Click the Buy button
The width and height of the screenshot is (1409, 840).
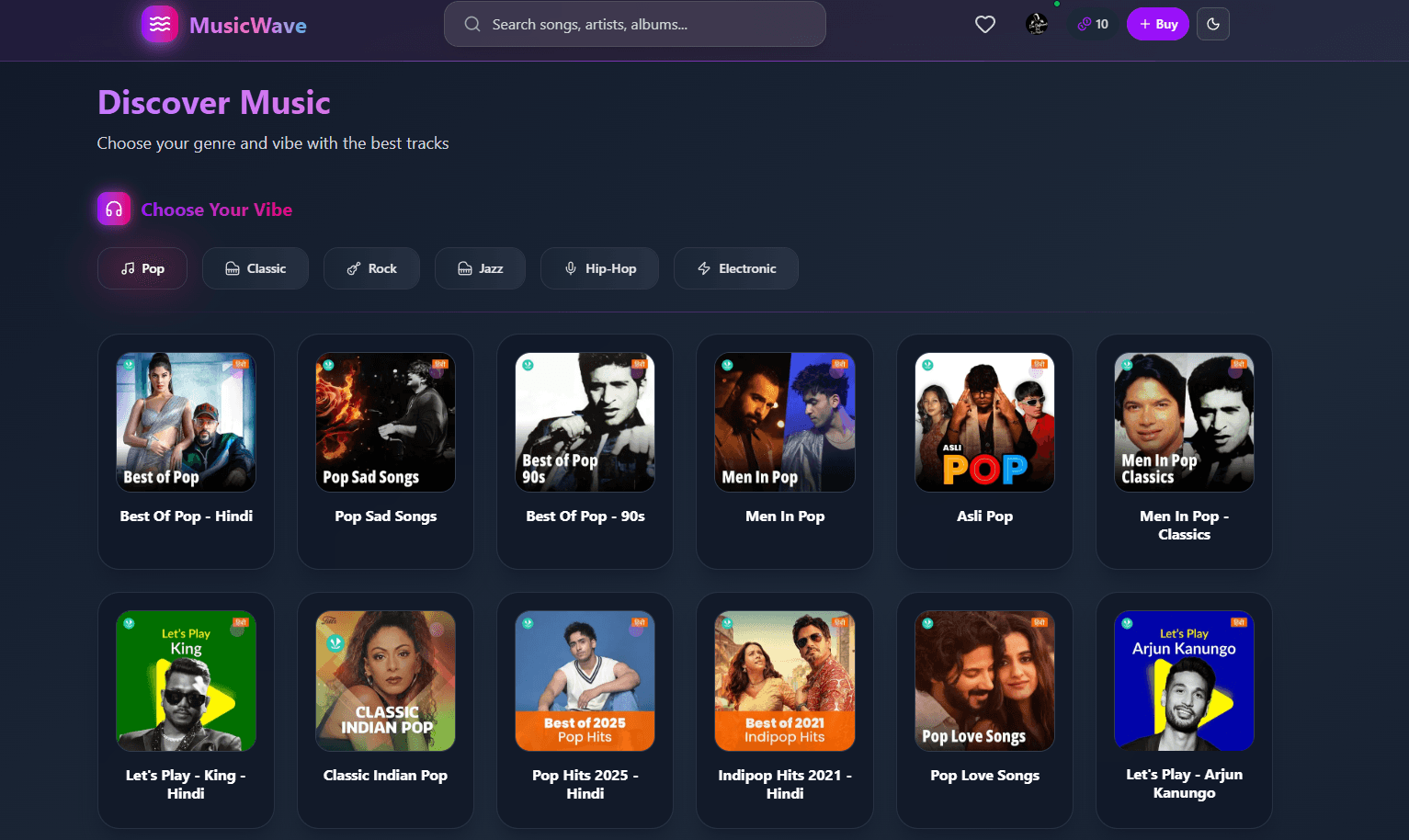(x=1158, y=24)
